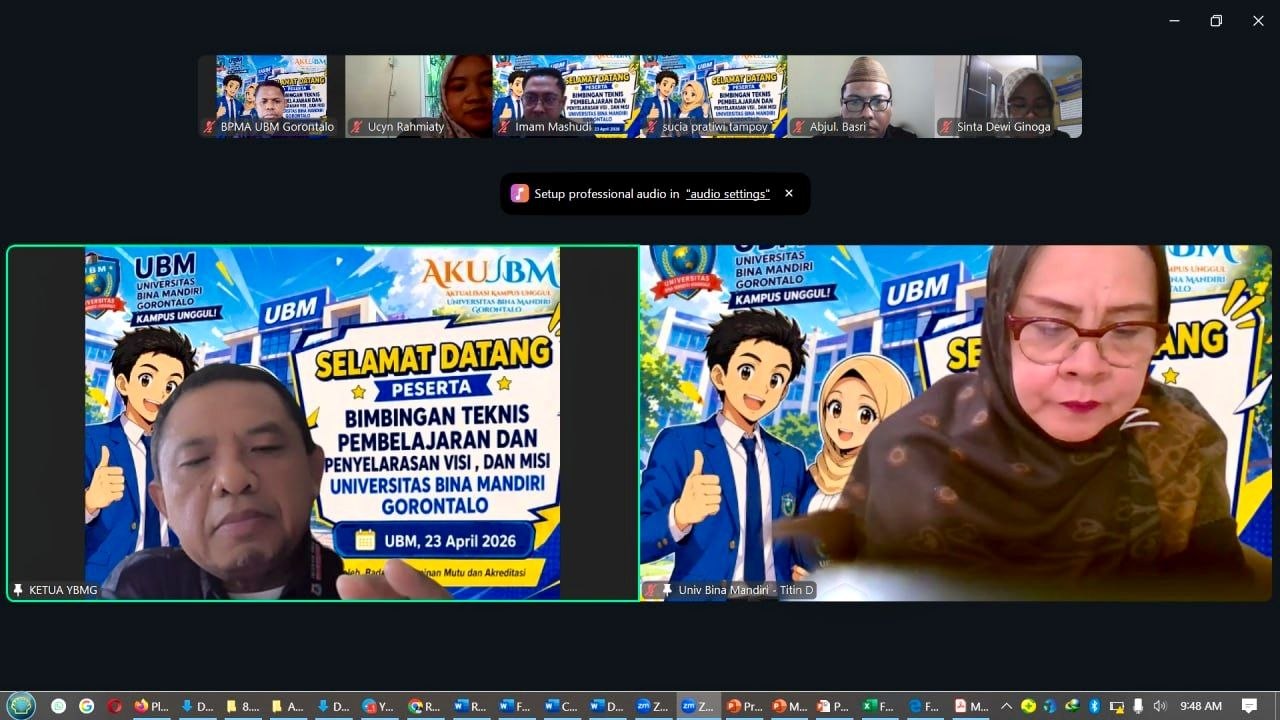Screen dimensions: 1280x720
Task: Switch to Word document labeled R...
Action: pyautogui.click(x=470, y=706)
